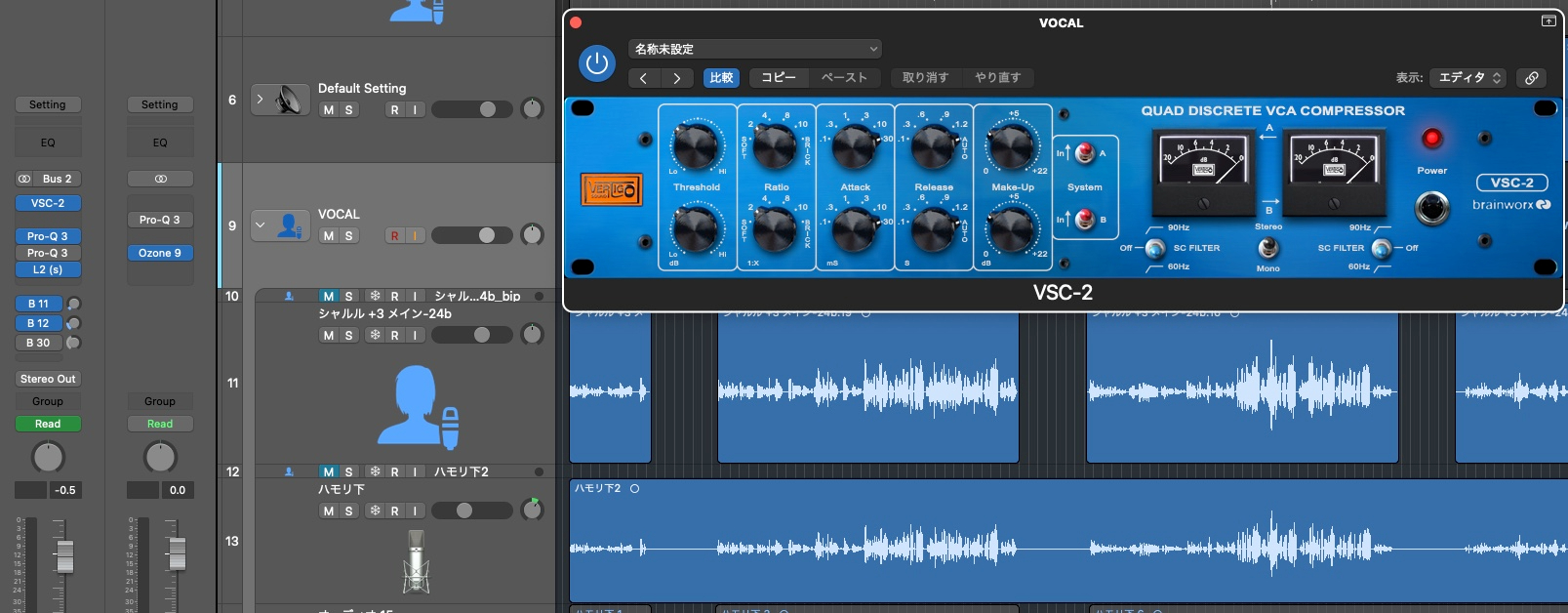Click the VOCAL track volume slider

(x=472, y=235)
